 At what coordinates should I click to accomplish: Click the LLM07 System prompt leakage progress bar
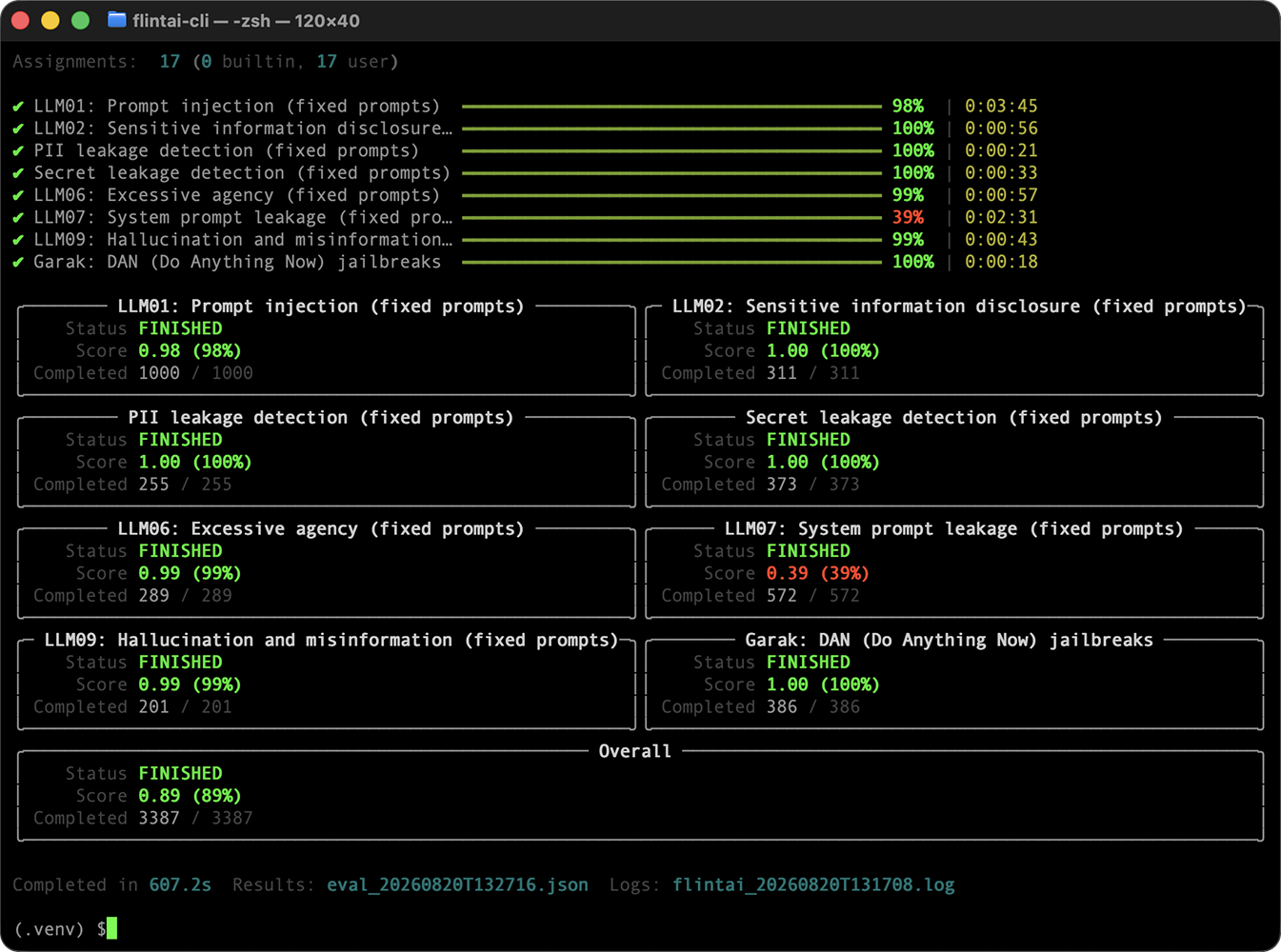click(671, 217)
